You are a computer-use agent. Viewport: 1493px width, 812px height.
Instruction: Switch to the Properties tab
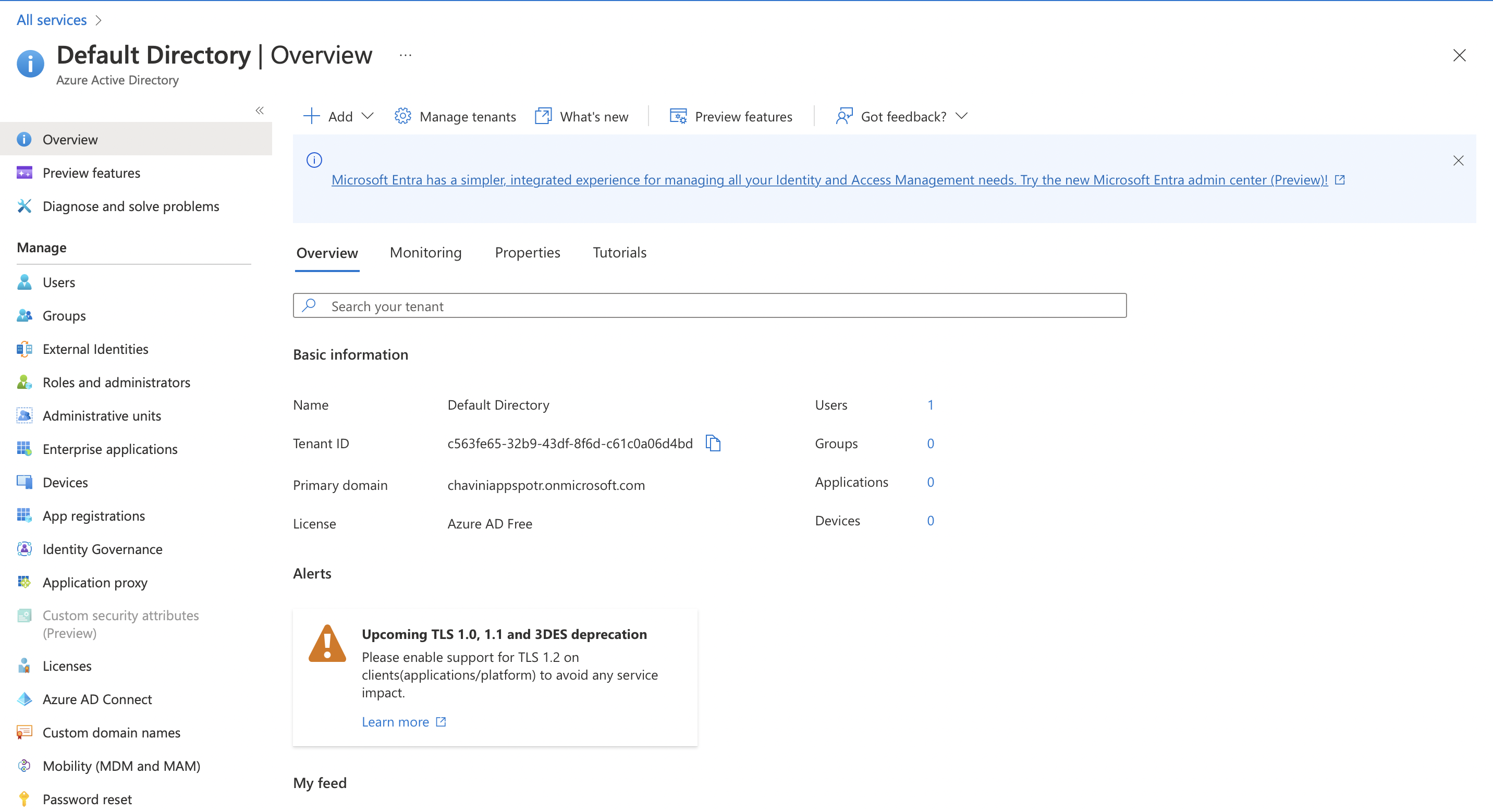pyautogui.click(x=528, y=253)
